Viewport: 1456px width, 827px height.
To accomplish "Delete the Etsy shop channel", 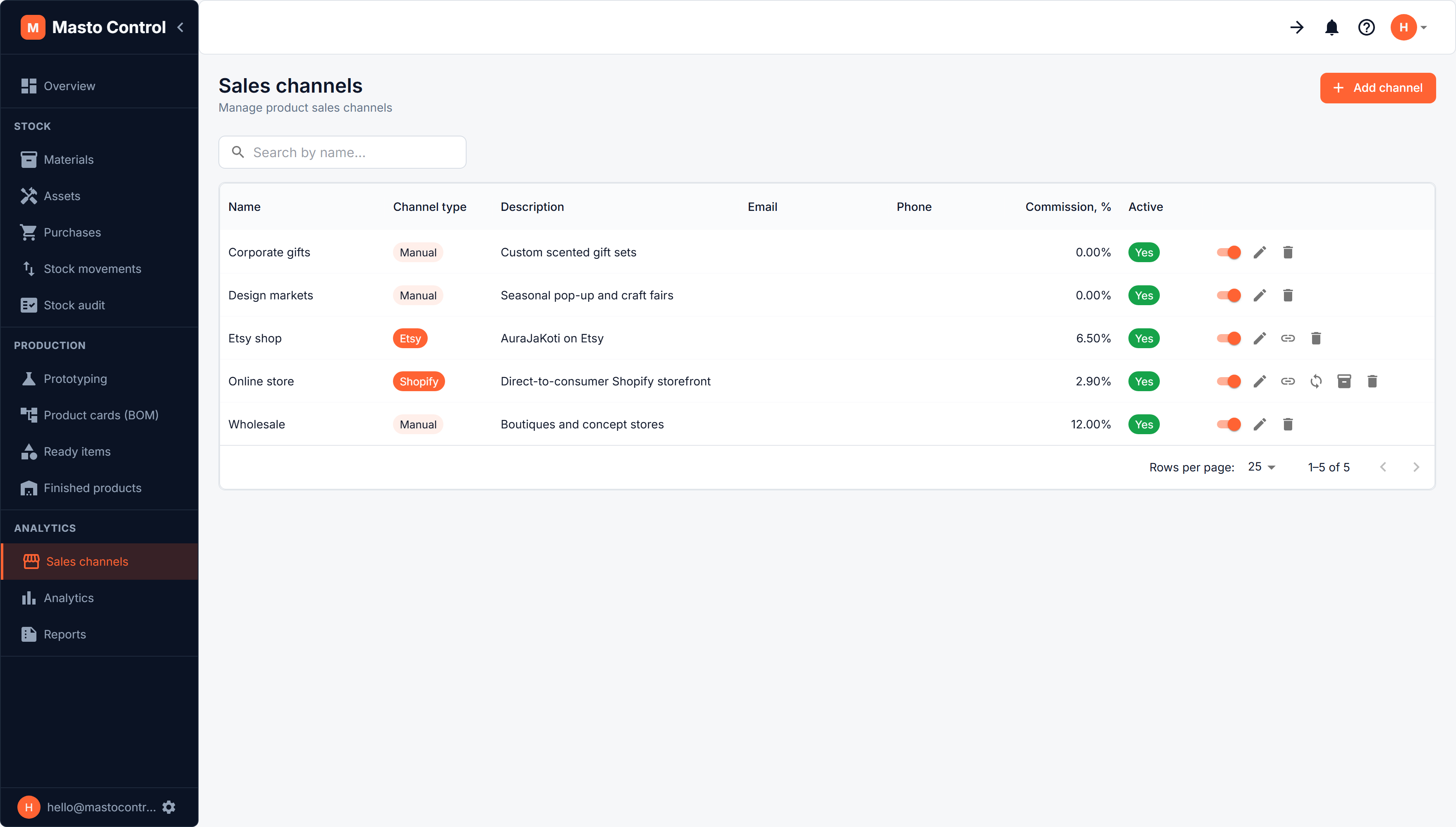I will pos(1316,339).
